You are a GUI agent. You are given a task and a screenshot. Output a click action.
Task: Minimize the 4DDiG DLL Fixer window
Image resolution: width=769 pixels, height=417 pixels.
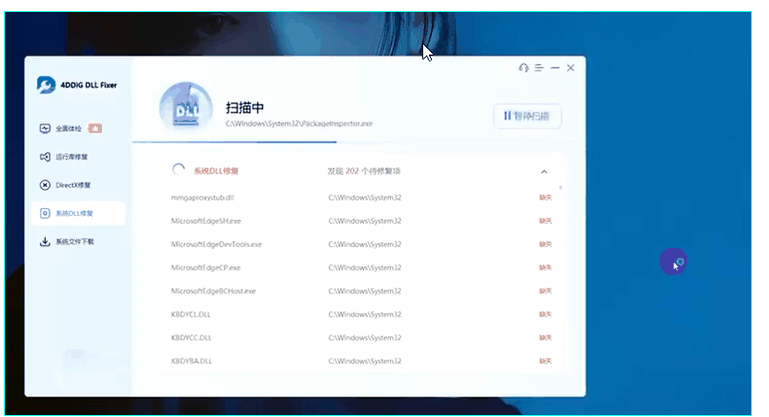tap(555, 68)
